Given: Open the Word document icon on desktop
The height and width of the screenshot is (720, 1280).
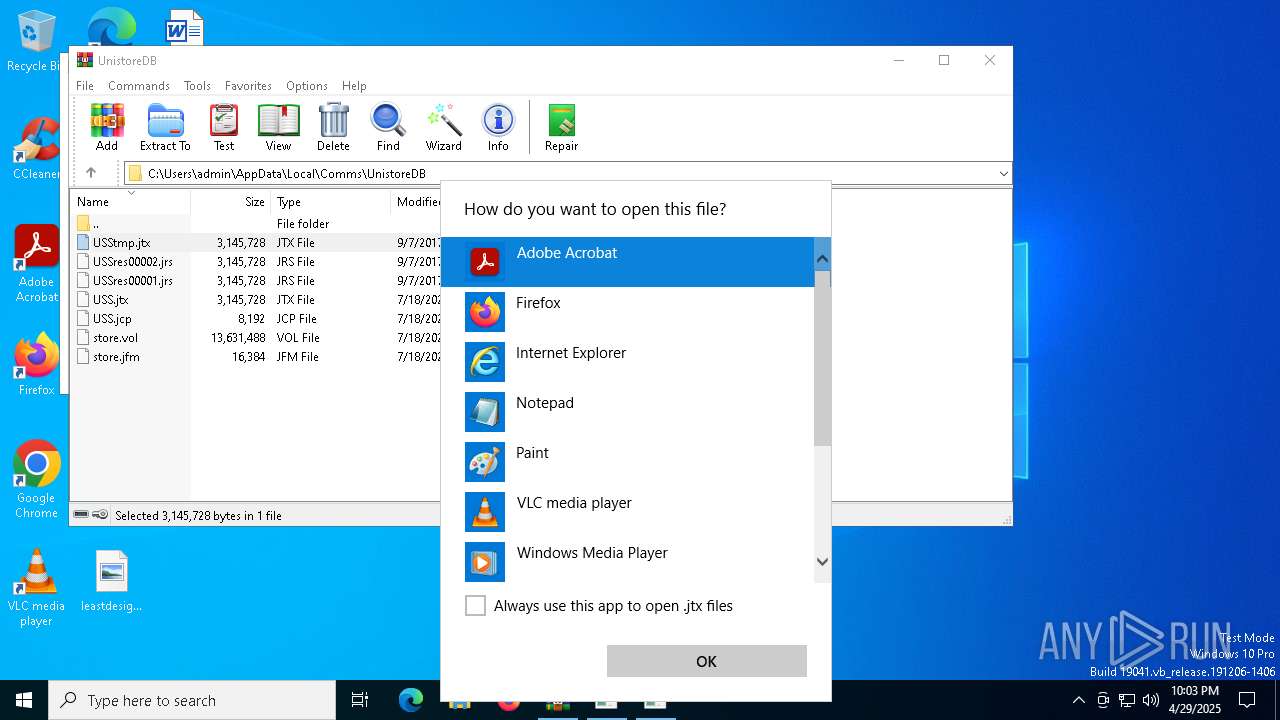Looking at the screenshot, I should click(x=184, y=27).
